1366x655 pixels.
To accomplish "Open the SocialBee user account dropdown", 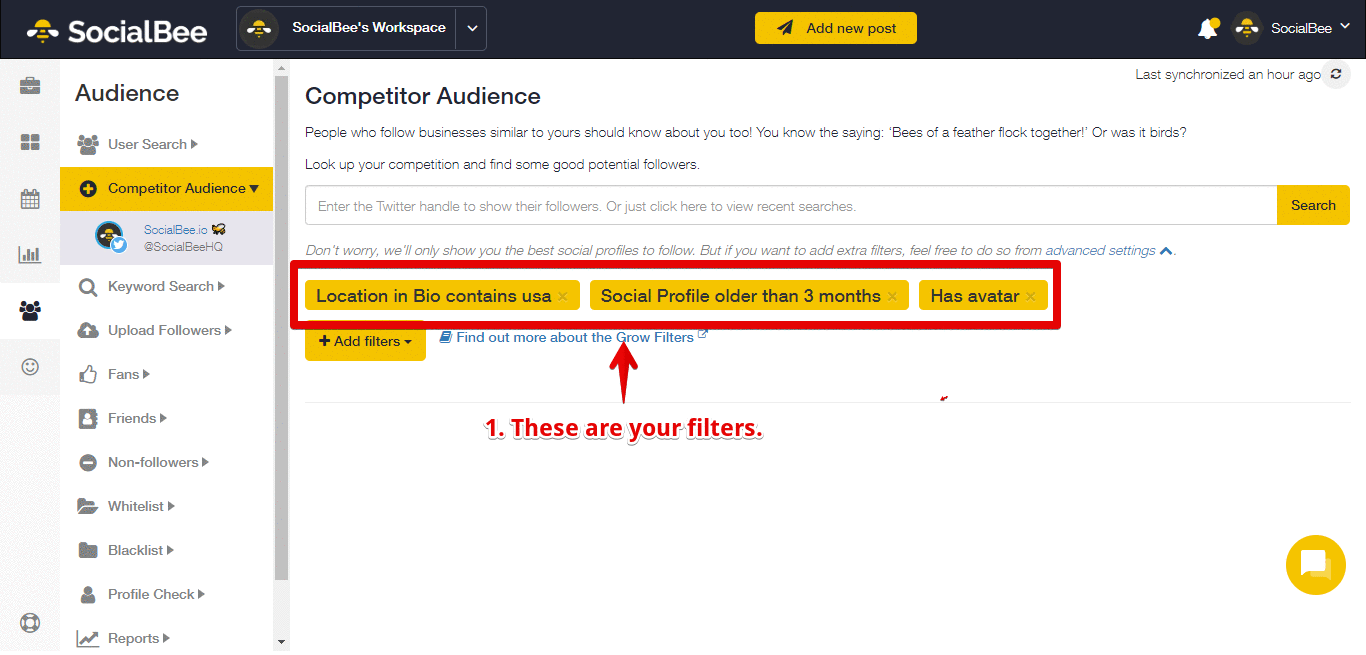I will (x=1292, y=28).
